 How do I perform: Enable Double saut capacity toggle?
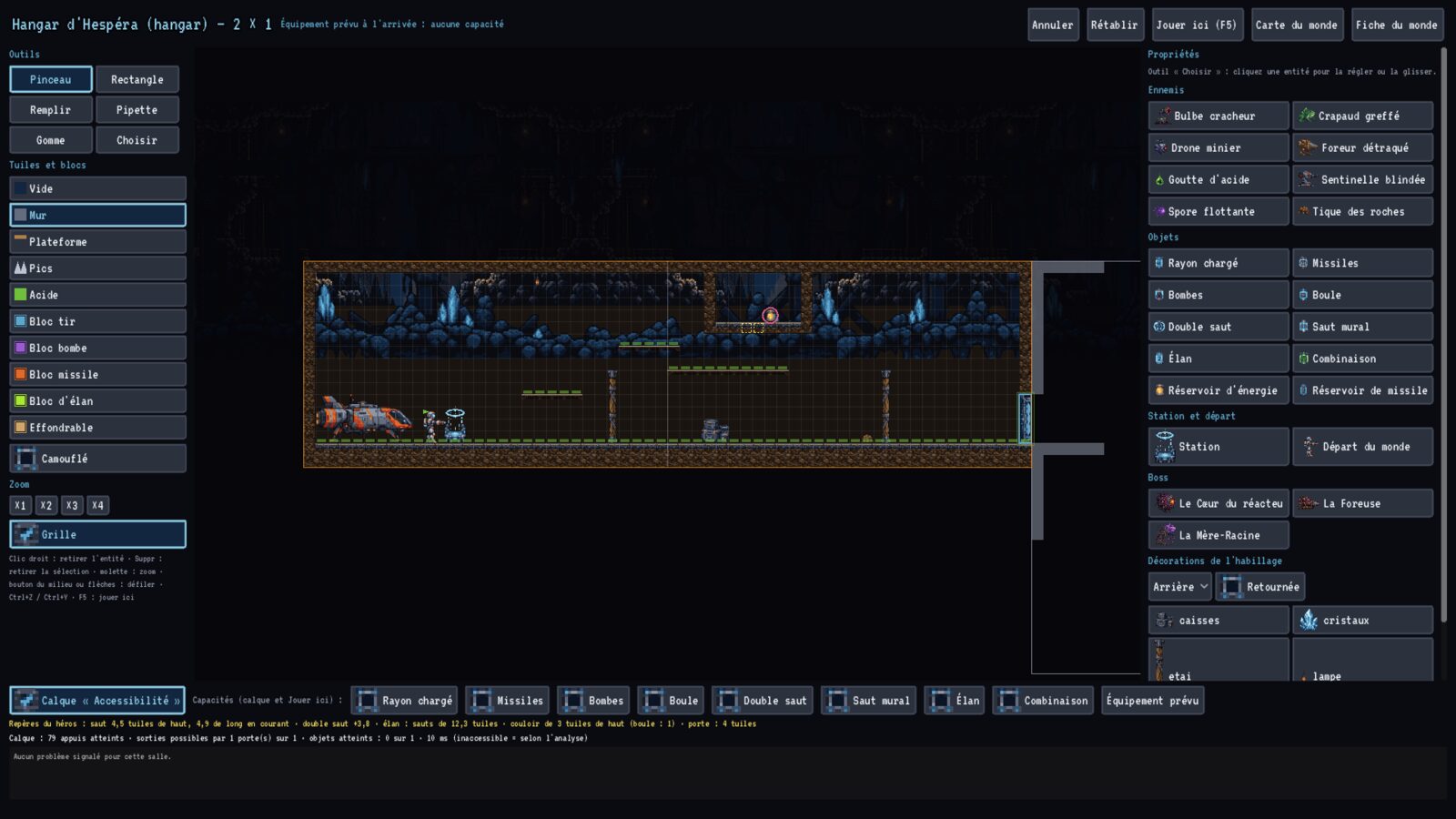pyautogui.click(x=763, y=701)
